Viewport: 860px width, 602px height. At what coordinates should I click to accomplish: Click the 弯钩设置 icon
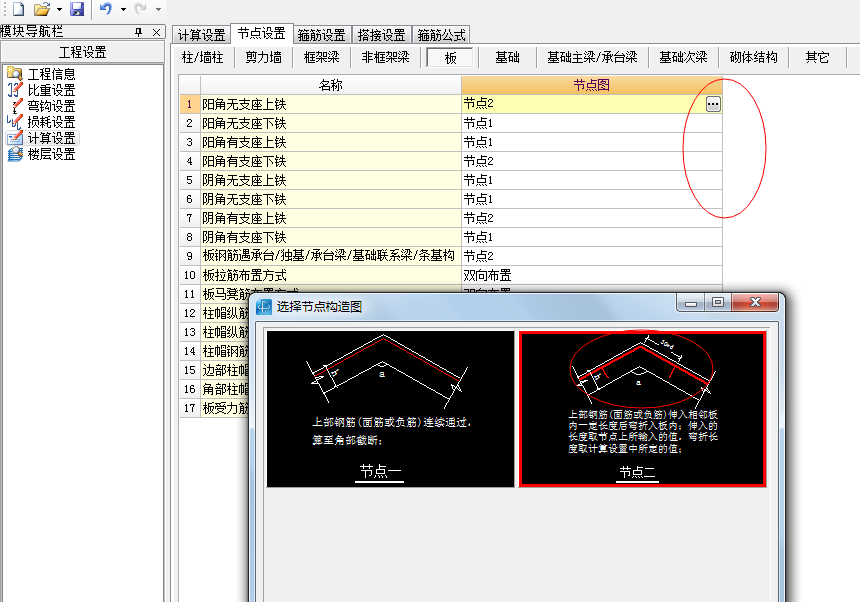[x=16, y=105]
